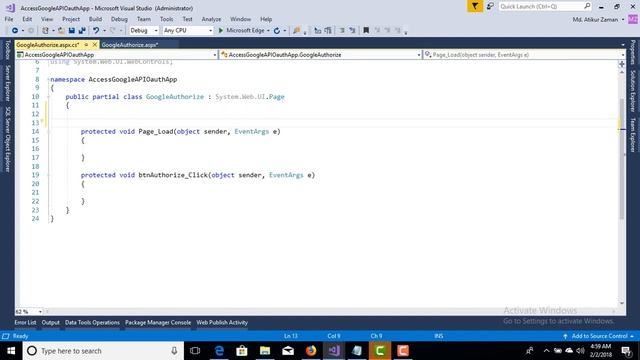This screenshot has height=360, width=640.
Task: Open Microsoft Edge from the taskbar
Action: click(219, 351)
